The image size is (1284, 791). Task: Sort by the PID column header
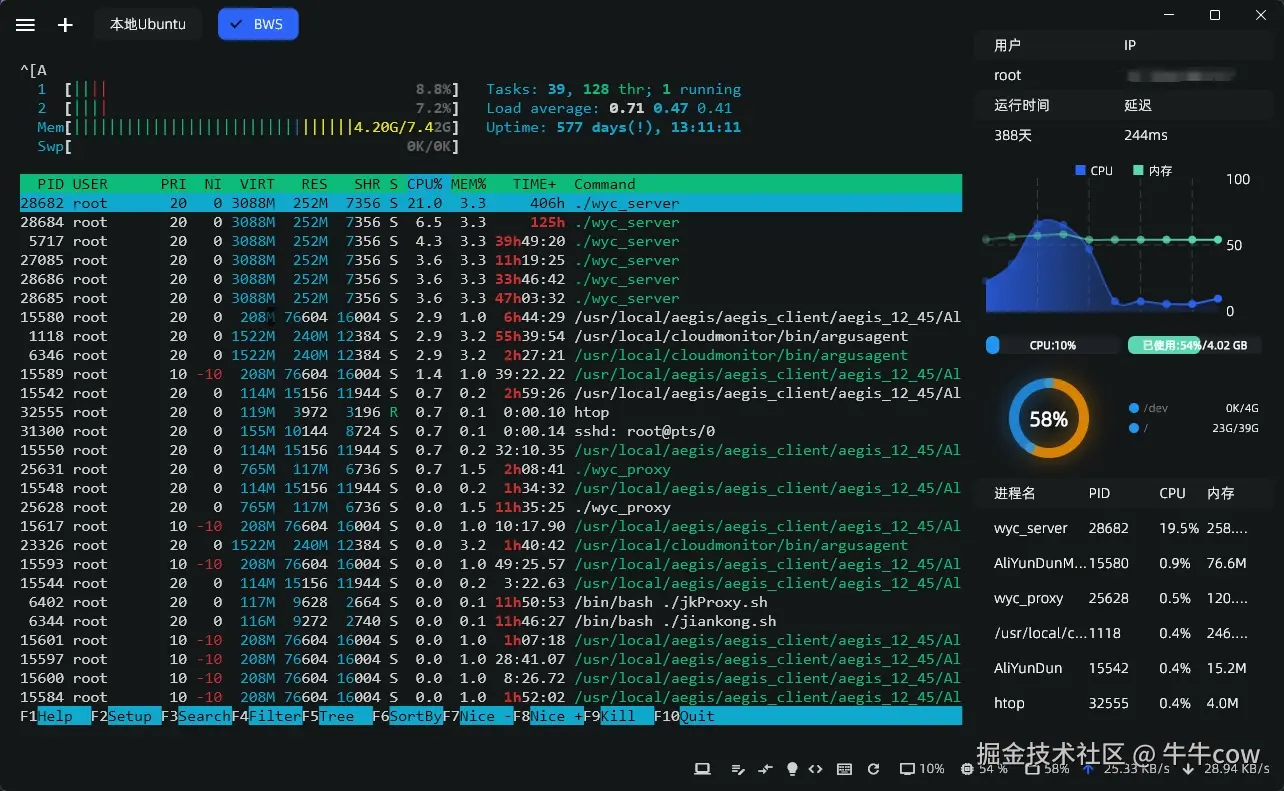(50, 184)
